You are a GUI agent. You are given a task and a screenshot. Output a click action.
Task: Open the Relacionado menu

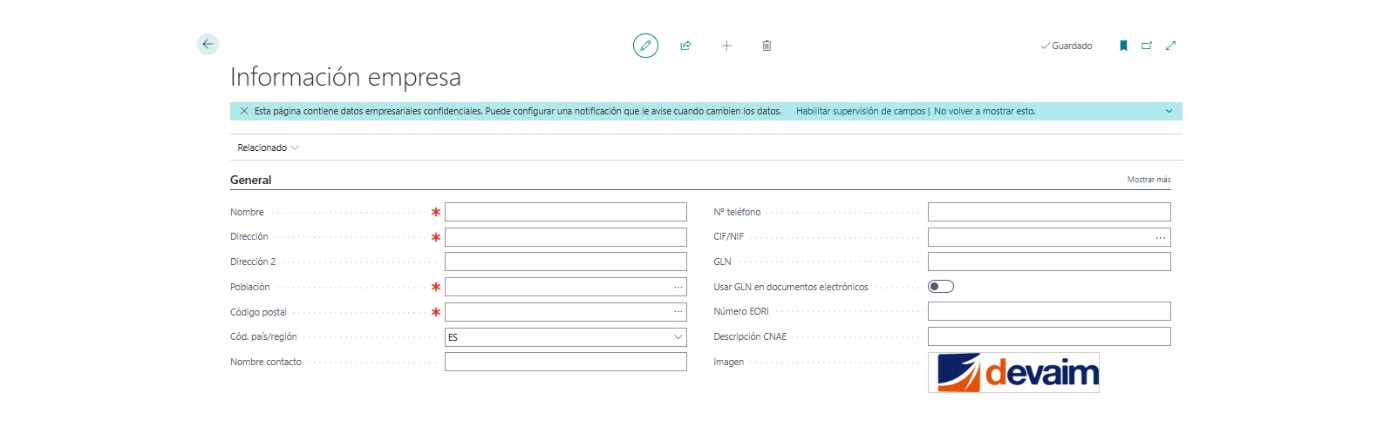click(x=268, y=148)
